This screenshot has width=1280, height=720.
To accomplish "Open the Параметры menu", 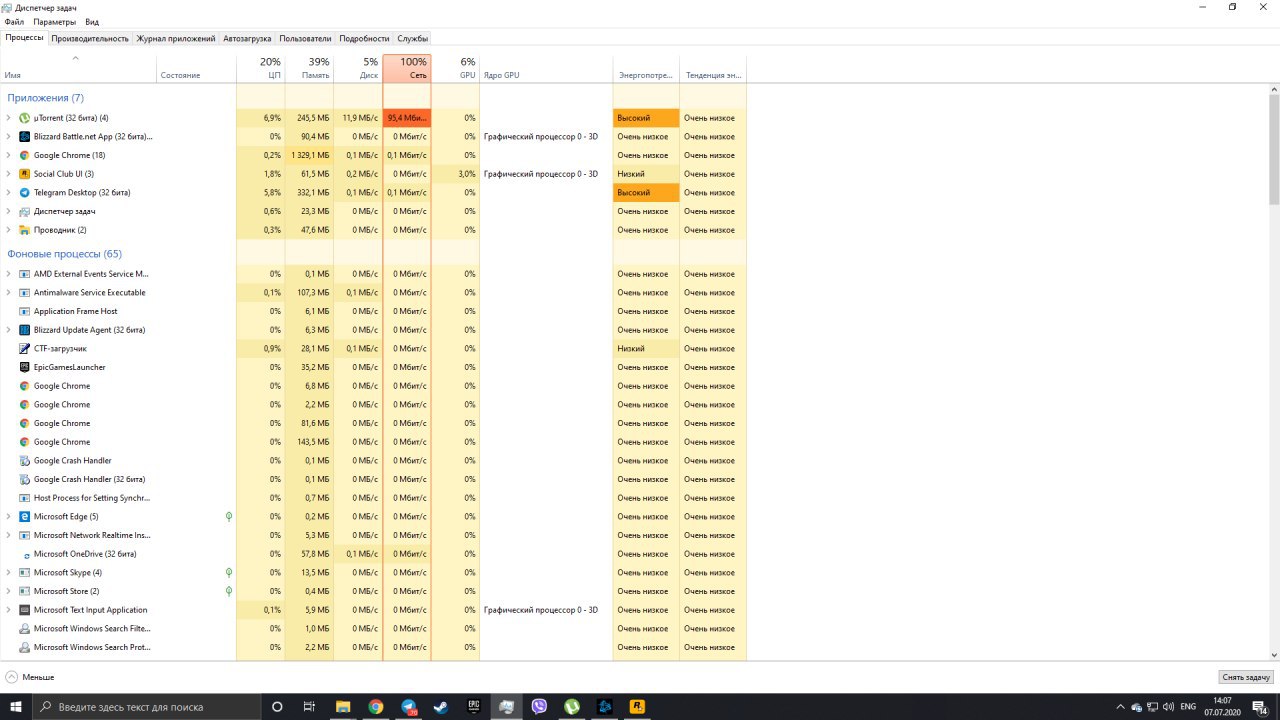I will click(54, 21).
